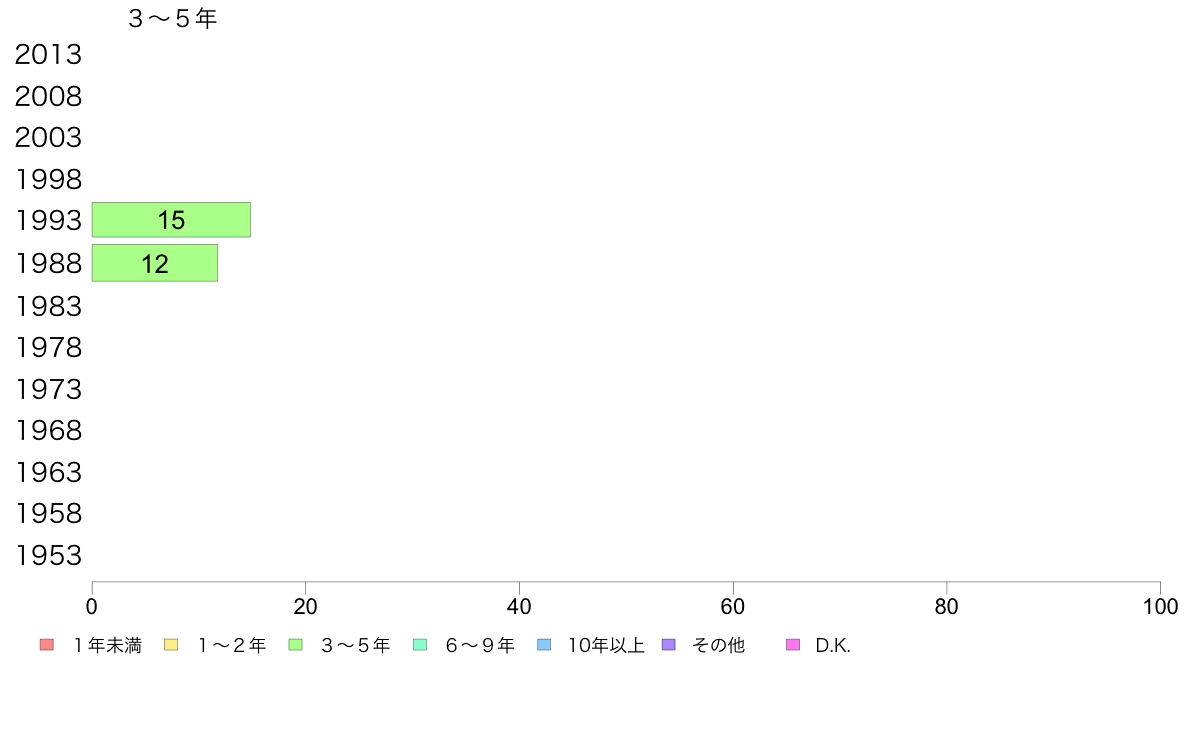Click the 100 axis tick label
The height and width of the screenshot is (736, 1188).
tap(1160, 606)
